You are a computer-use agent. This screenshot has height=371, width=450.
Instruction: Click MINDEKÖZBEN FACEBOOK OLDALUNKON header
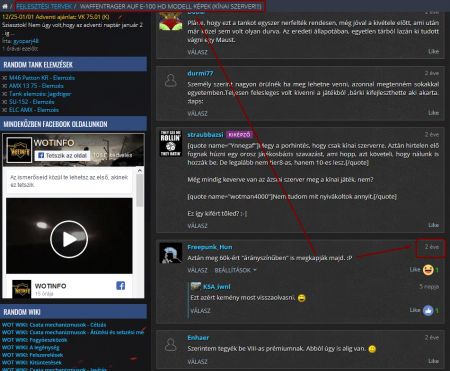pyautogui.click(x=73, y=124)
